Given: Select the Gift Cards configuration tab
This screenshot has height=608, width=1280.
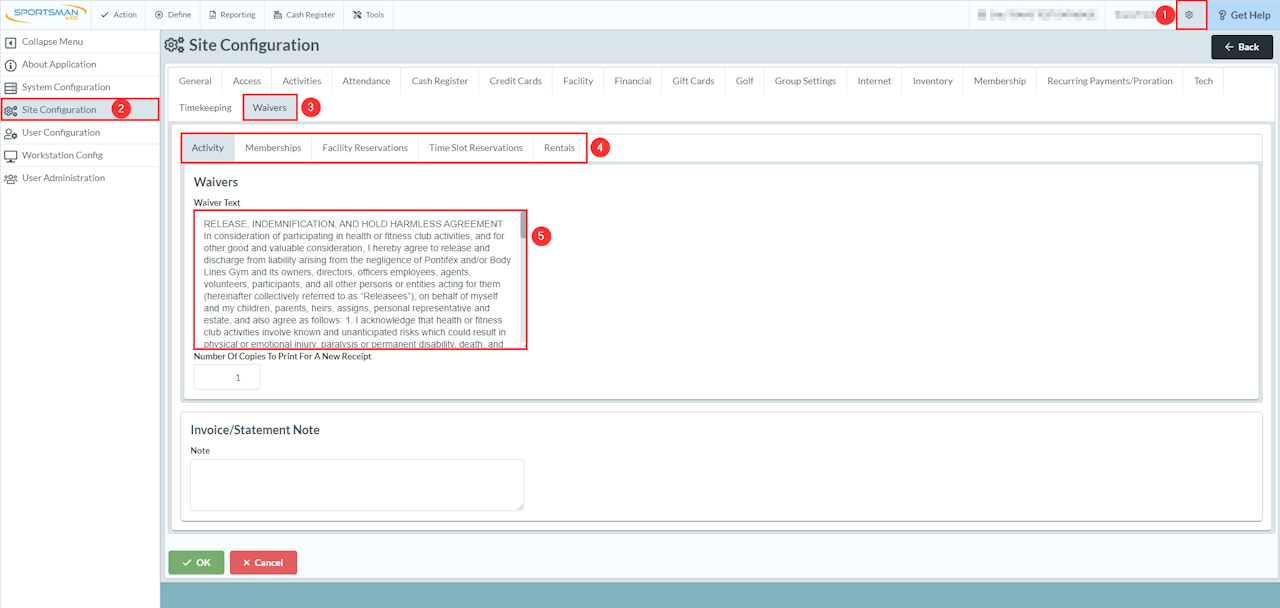Looking at the screenshot, I should pyautogui.click(x=693, y=81).
